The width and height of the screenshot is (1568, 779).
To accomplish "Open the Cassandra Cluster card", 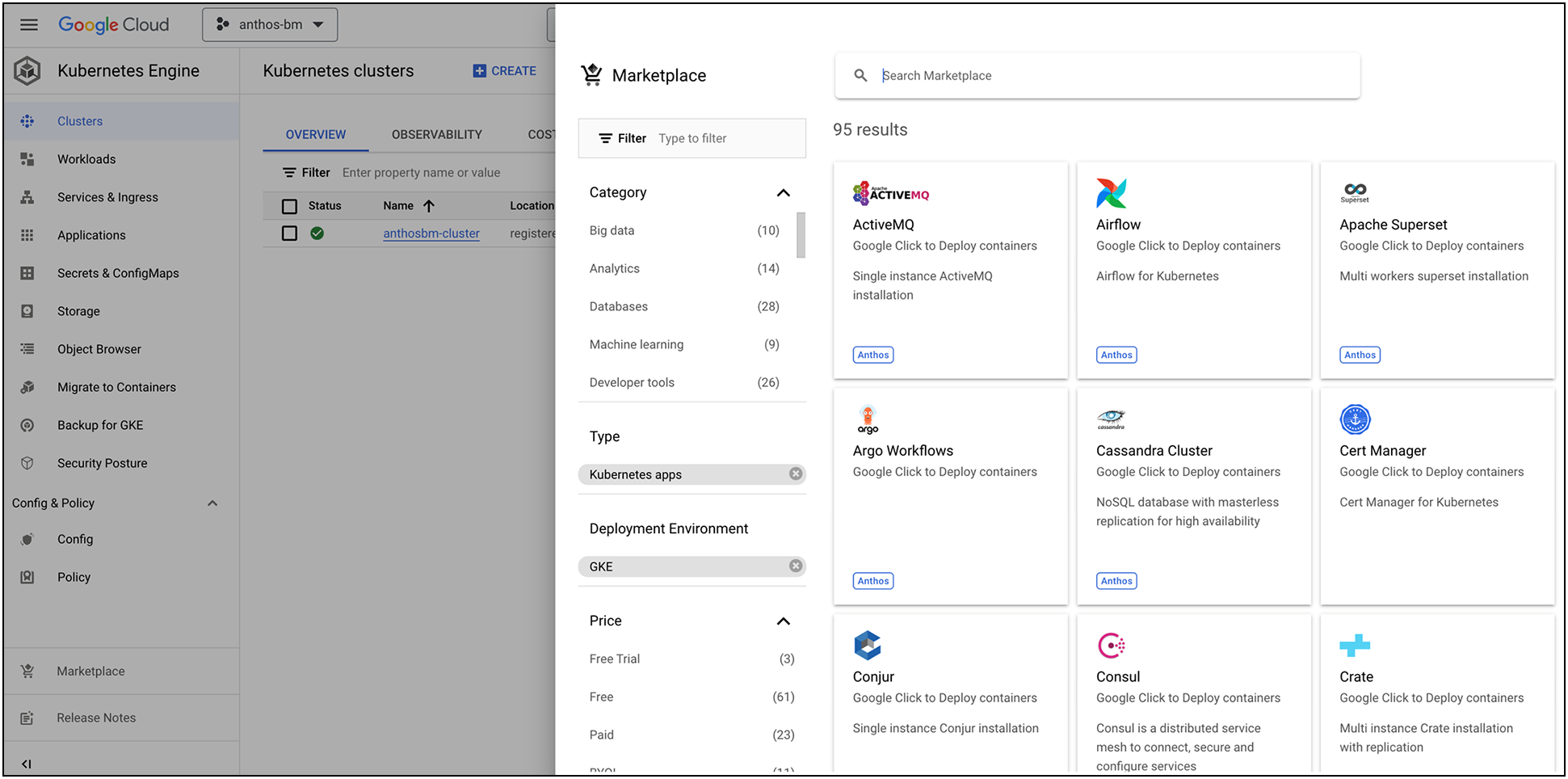I will pyautogui.click(x=1194, y=496).
